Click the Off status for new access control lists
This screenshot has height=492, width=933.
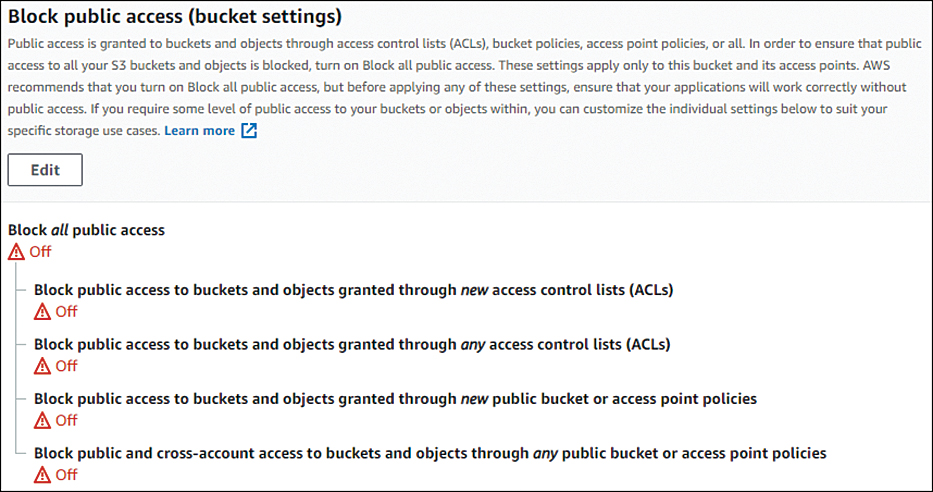[67, 312]
